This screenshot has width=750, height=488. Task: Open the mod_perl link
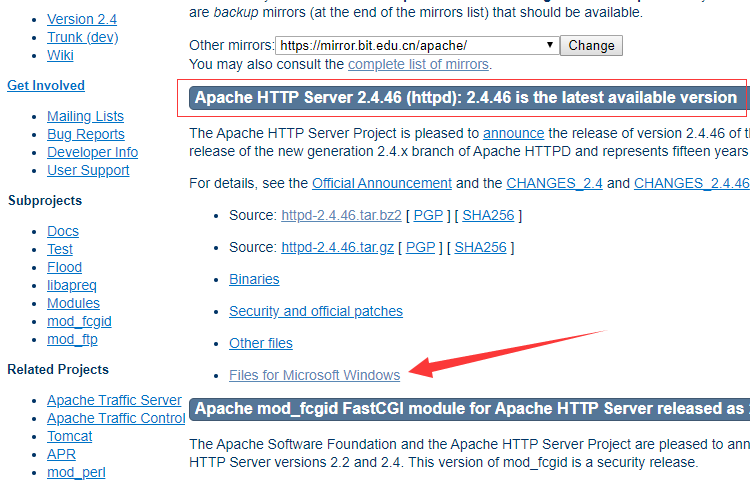coord(76,473)
